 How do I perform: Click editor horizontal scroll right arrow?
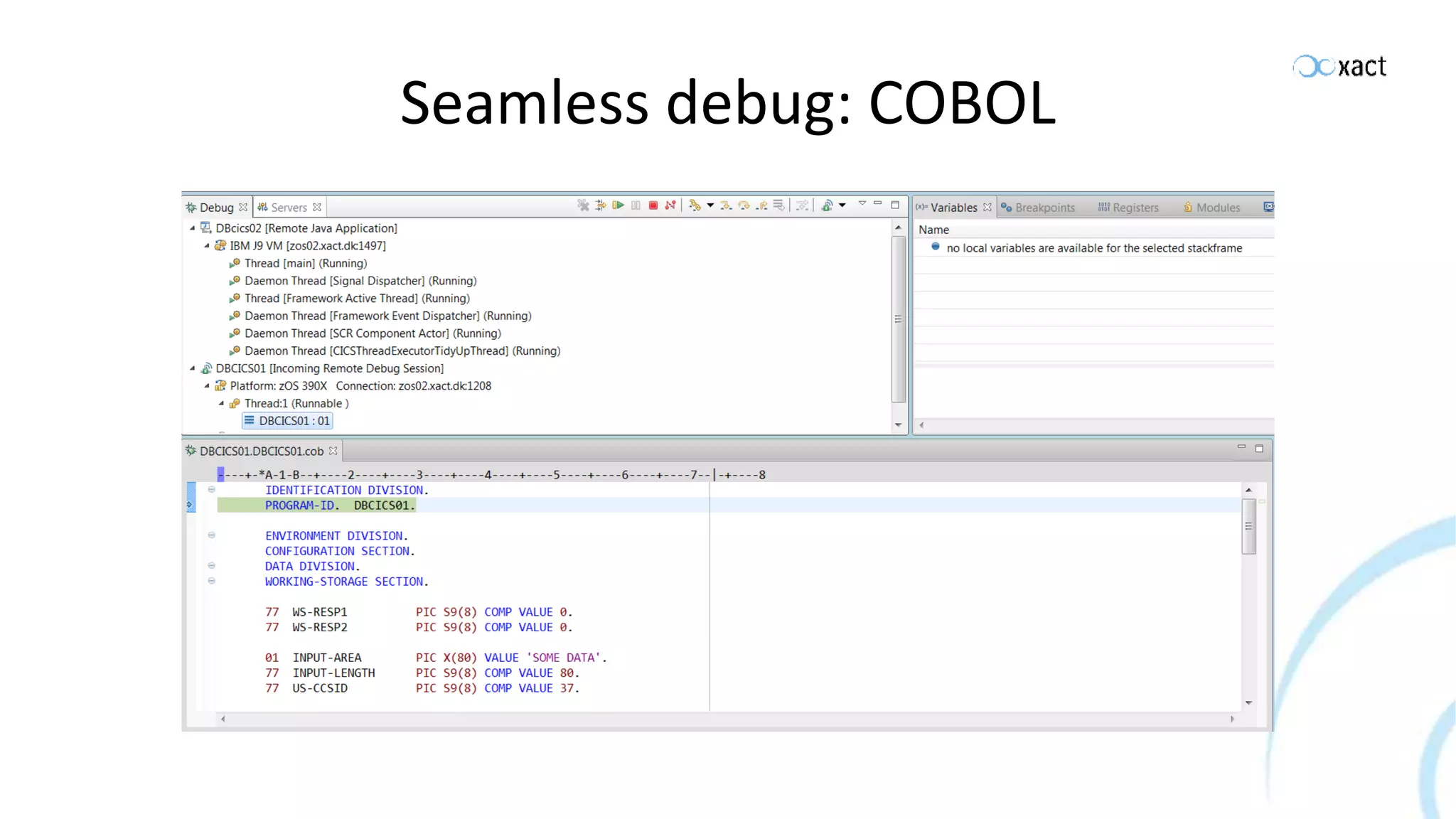point(1232,719)
